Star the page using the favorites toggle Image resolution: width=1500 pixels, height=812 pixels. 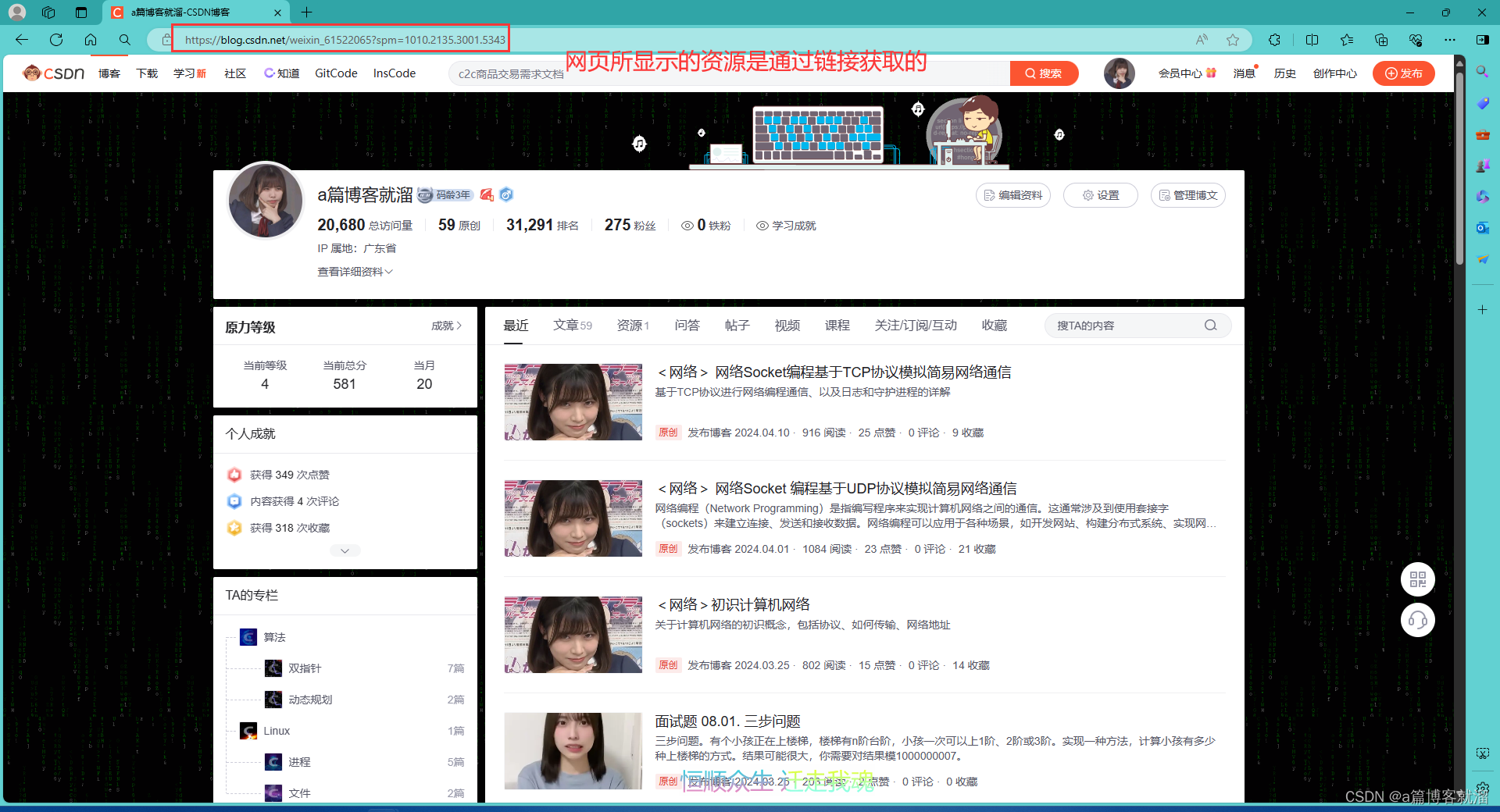point(1233,39)
